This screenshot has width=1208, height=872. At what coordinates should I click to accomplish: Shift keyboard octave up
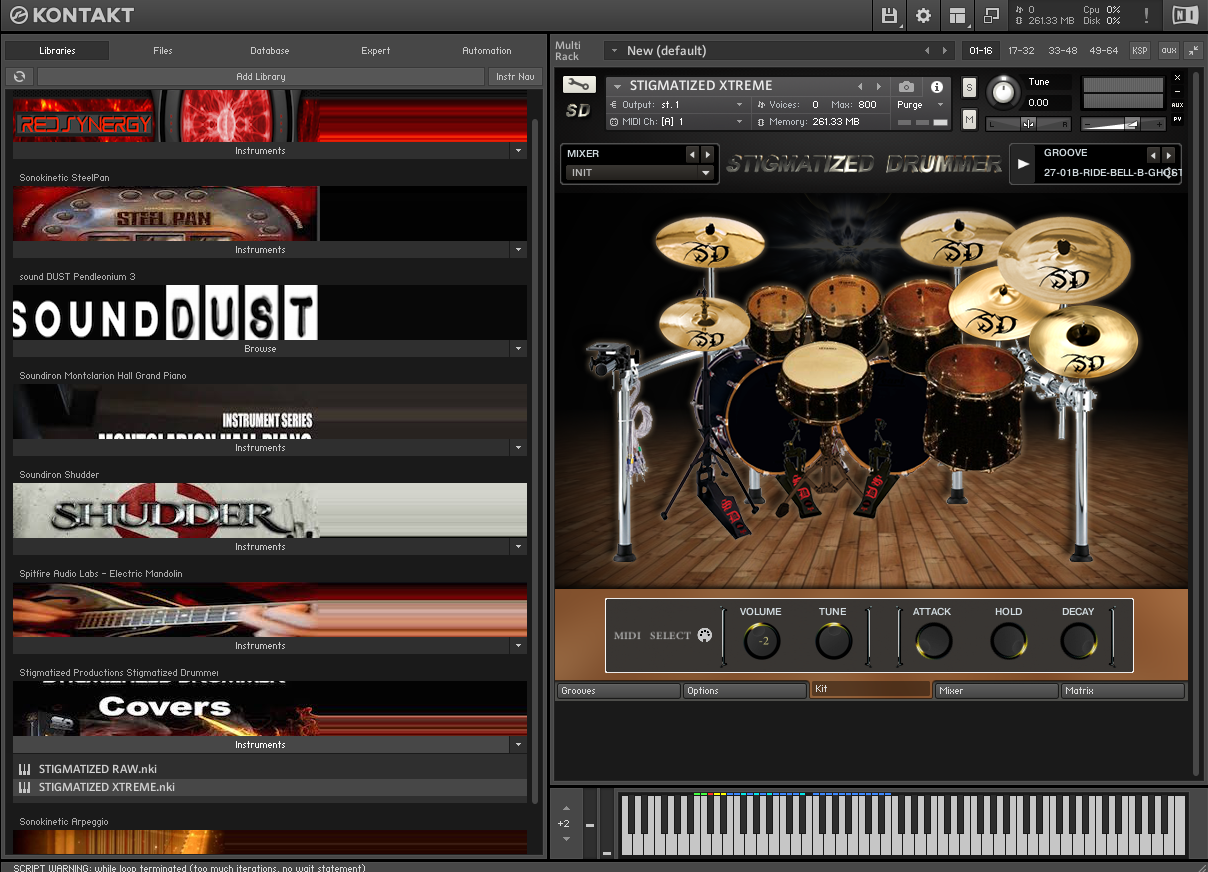coord(566,808)
